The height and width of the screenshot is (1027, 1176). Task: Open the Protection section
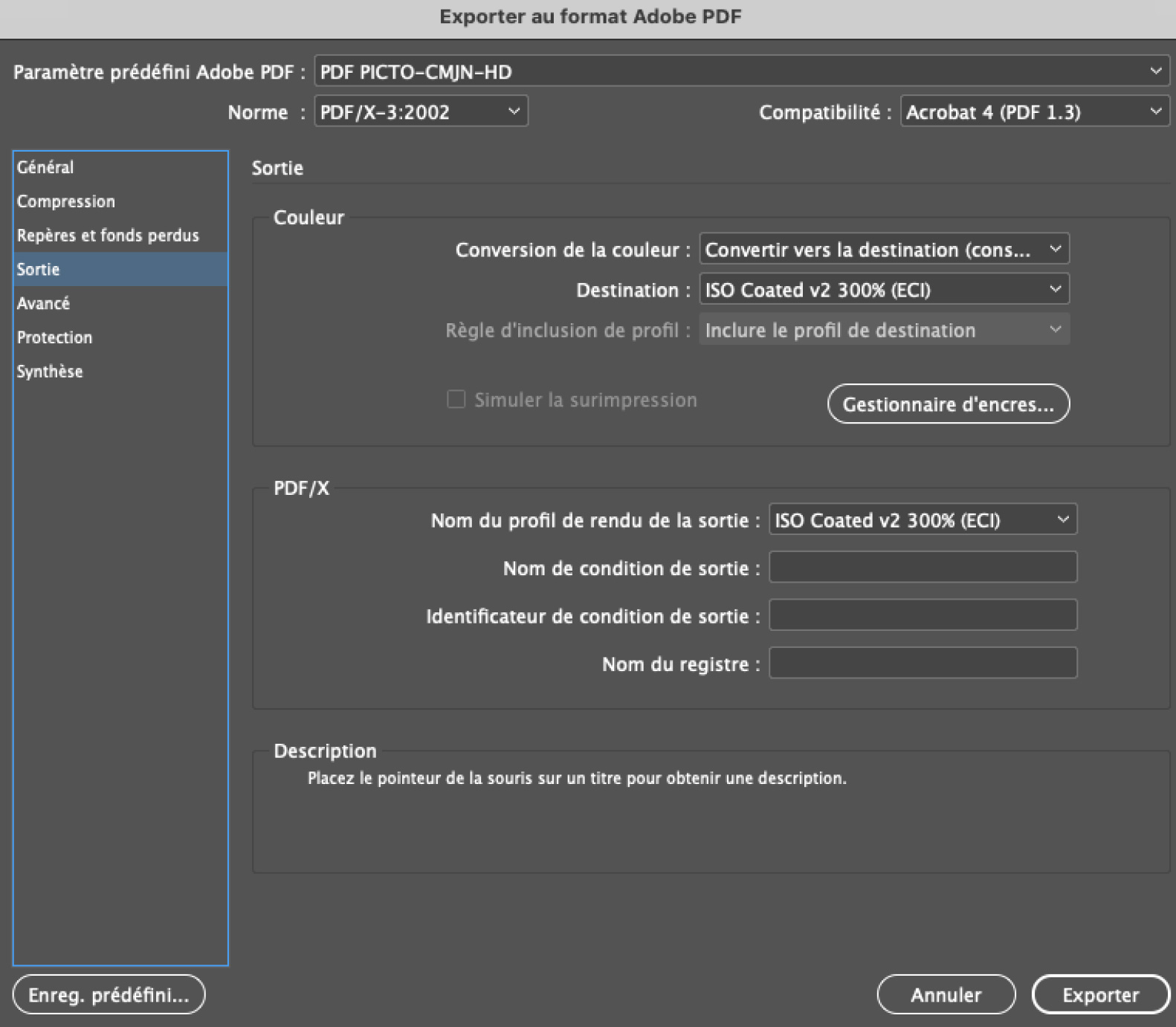54,337
